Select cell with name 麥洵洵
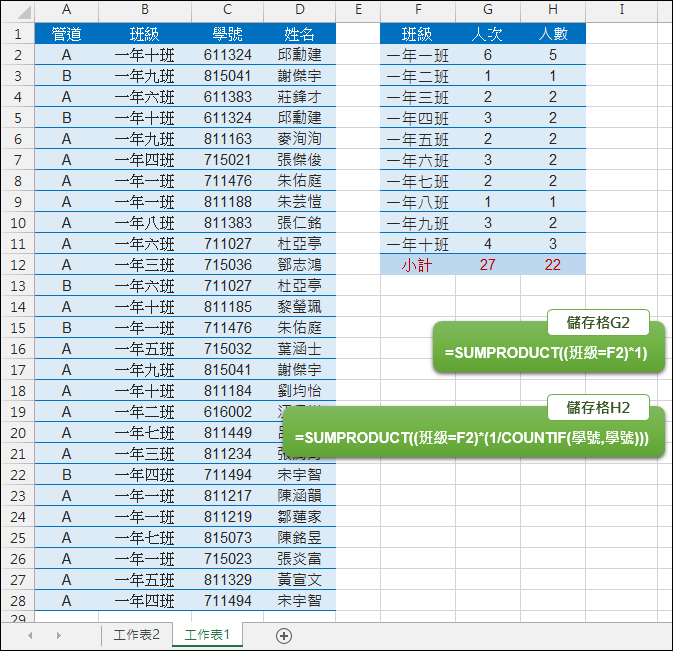 [300, 139]
